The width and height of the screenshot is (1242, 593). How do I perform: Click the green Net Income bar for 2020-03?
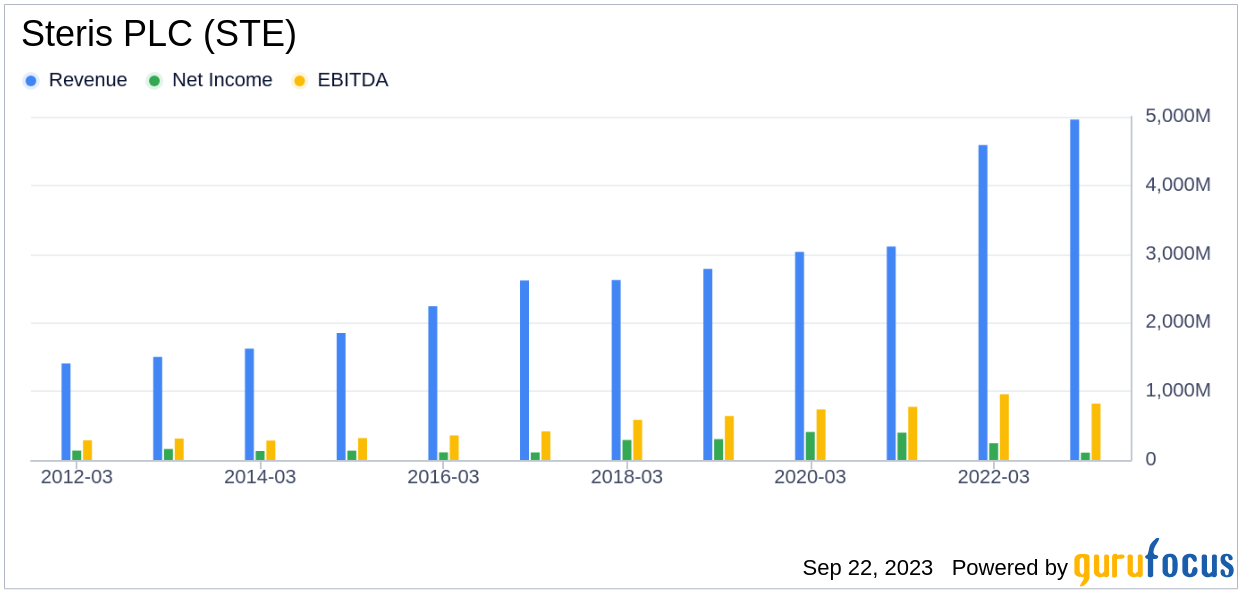tap(810, 446)
